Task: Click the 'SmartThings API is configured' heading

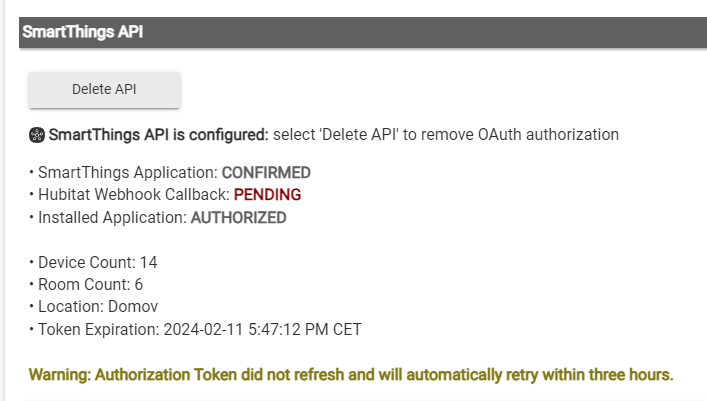Action: 159,135
